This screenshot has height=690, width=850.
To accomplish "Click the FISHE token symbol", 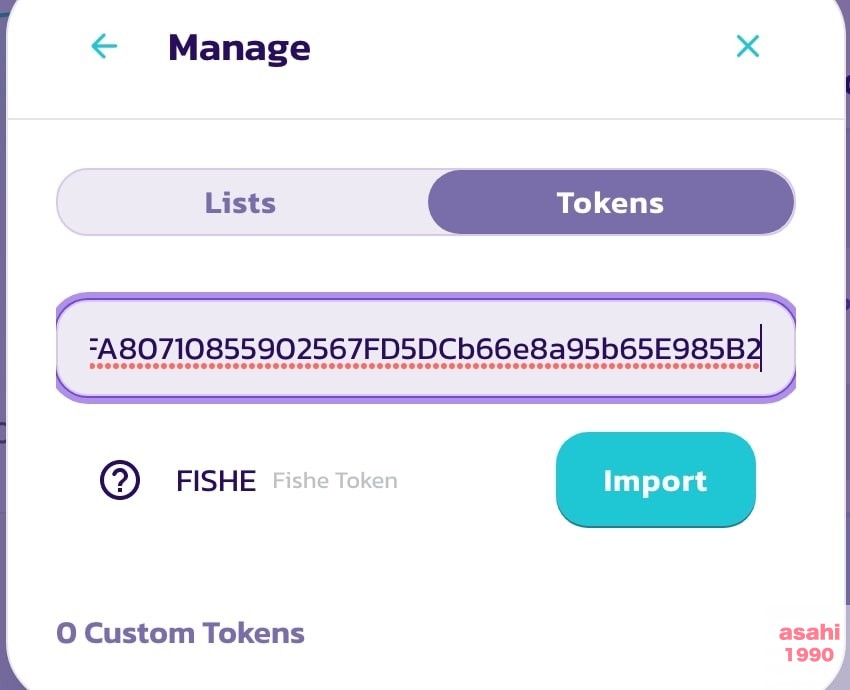I will click(x=216, y=481).
